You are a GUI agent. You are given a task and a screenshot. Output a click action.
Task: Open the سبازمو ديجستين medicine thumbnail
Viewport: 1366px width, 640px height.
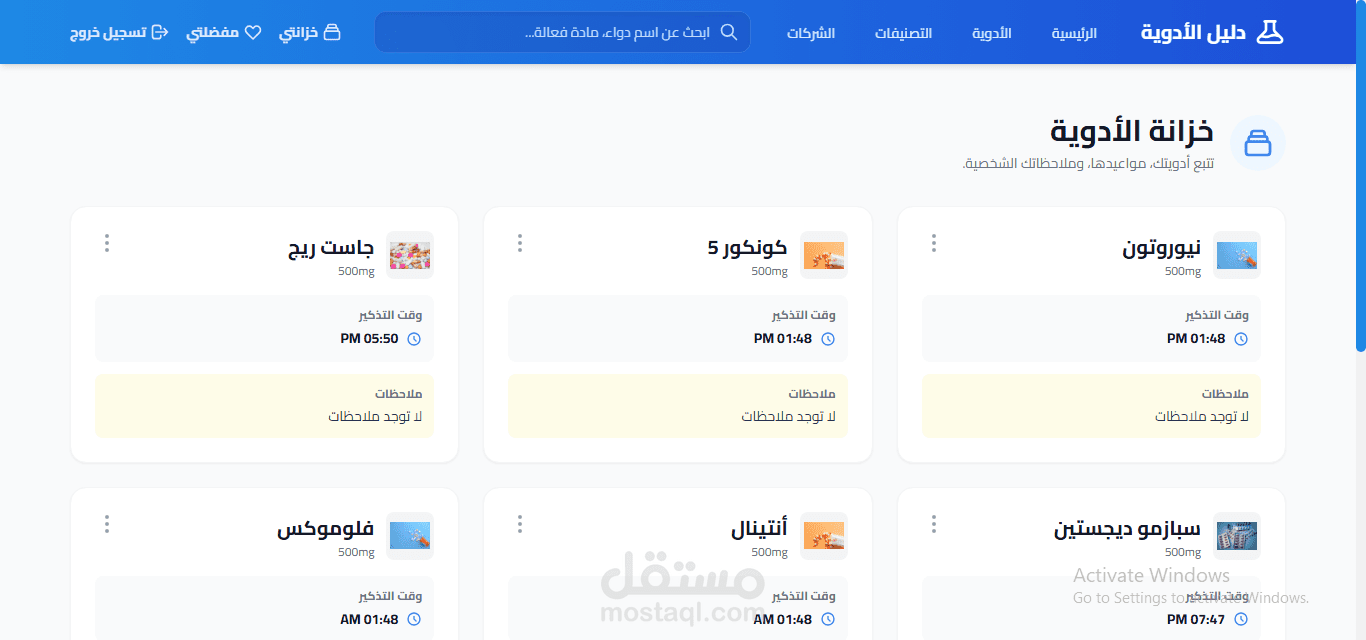(x=1237, y=536)
